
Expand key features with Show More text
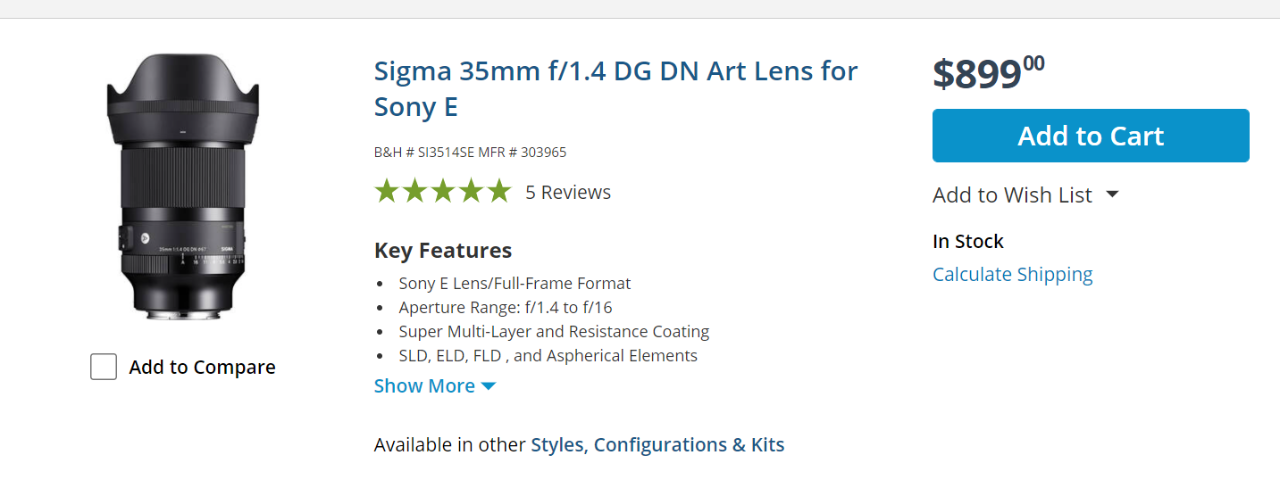tap(424, 386)
